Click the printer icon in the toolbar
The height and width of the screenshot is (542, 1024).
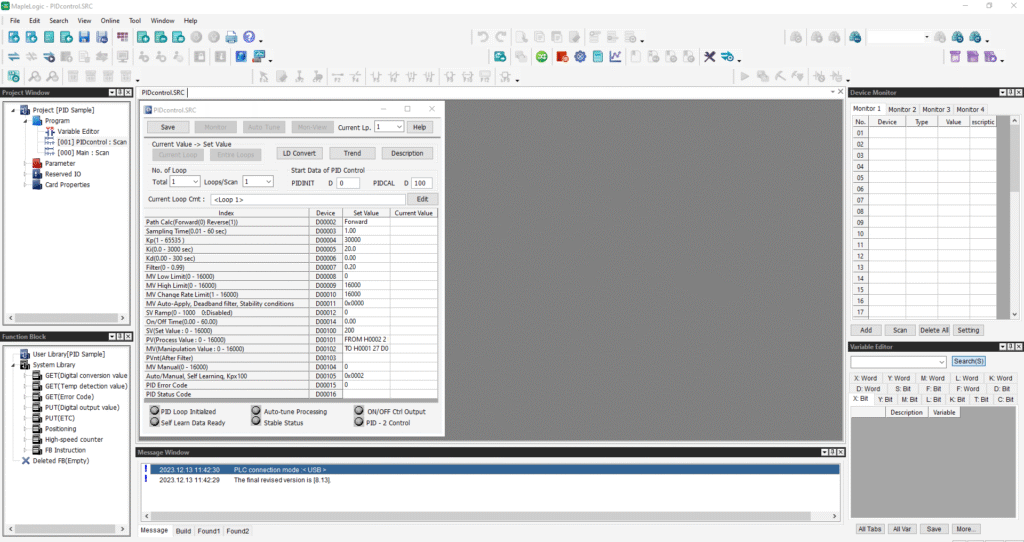coord(231,37)
